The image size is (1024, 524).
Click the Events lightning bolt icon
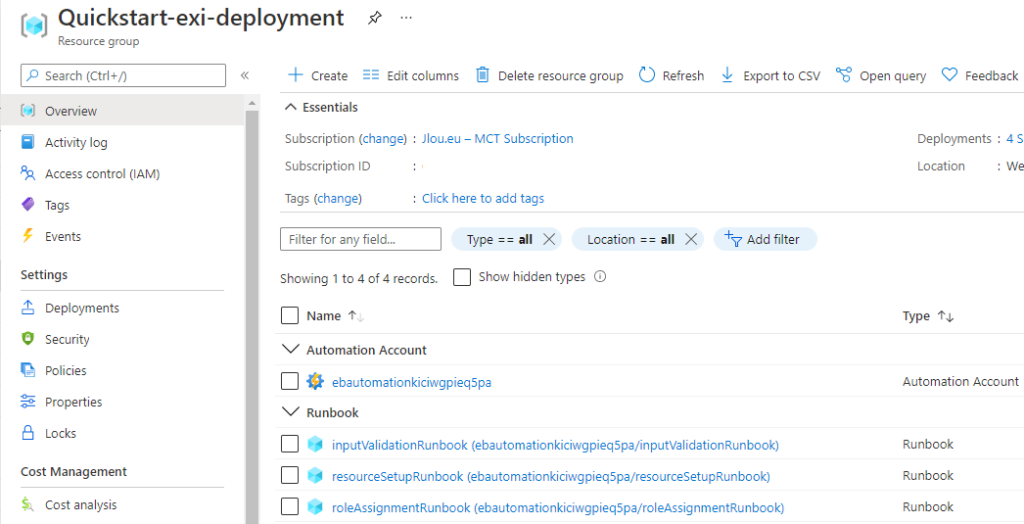27,236
